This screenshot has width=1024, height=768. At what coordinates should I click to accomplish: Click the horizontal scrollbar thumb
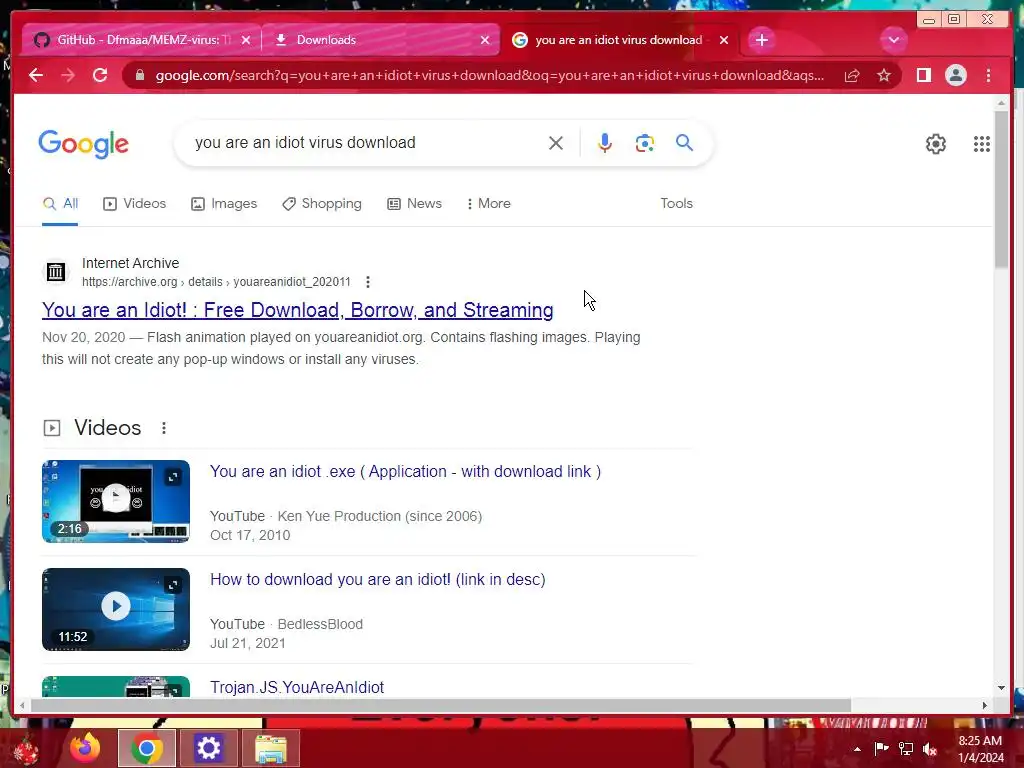pos(441,705)
